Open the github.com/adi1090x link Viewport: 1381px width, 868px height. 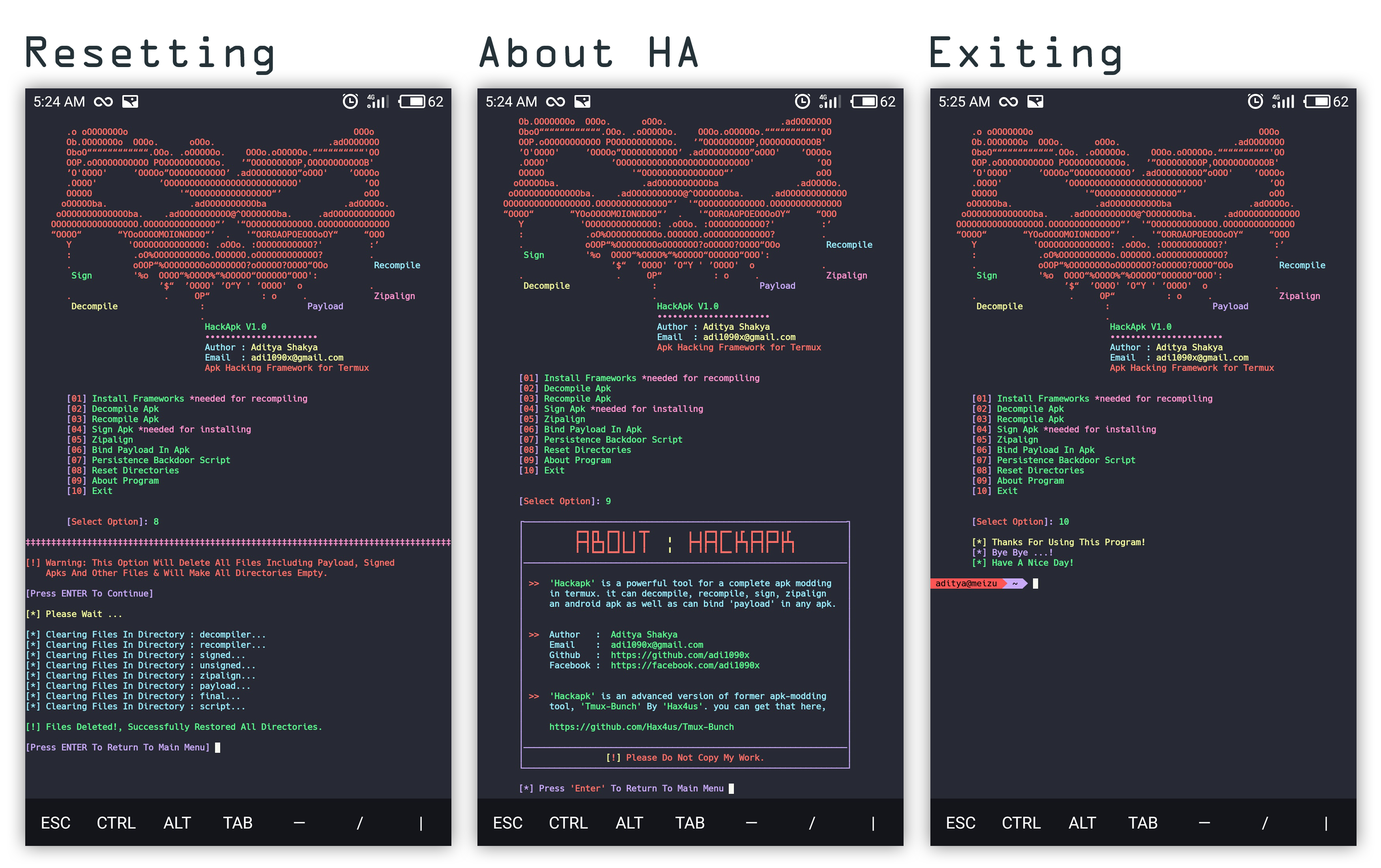pos(679,655)
